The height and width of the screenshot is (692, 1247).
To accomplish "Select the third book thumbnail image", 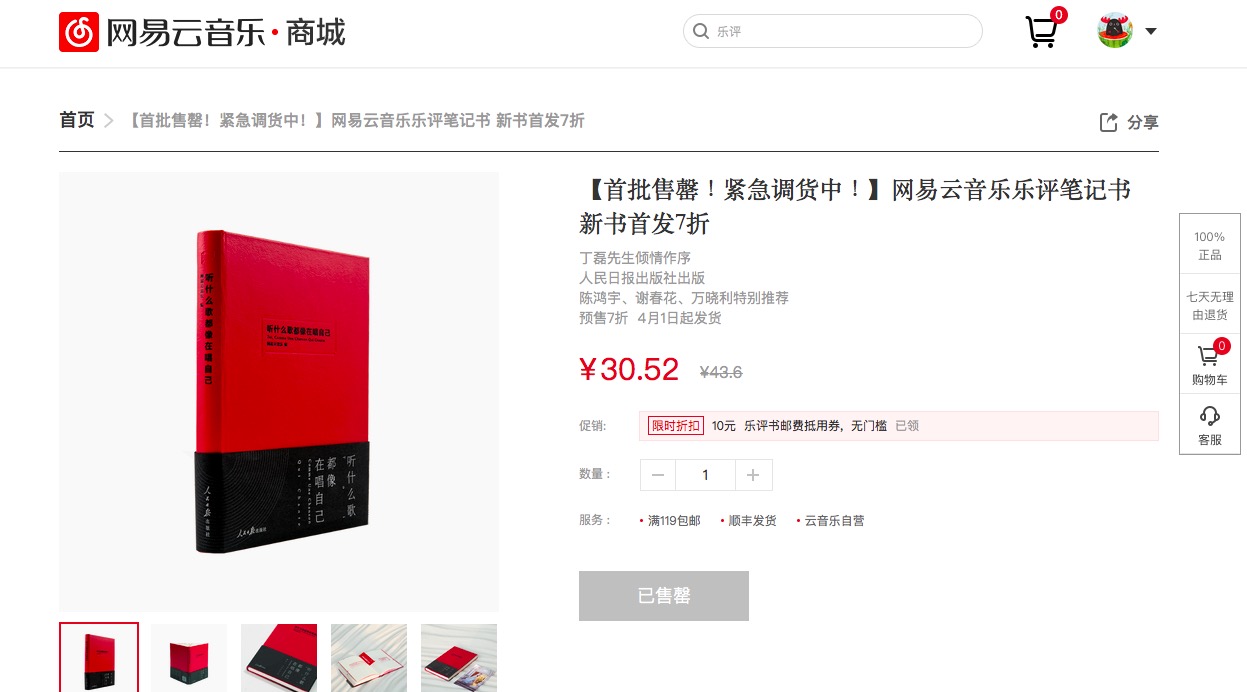I will pos(279,658).
